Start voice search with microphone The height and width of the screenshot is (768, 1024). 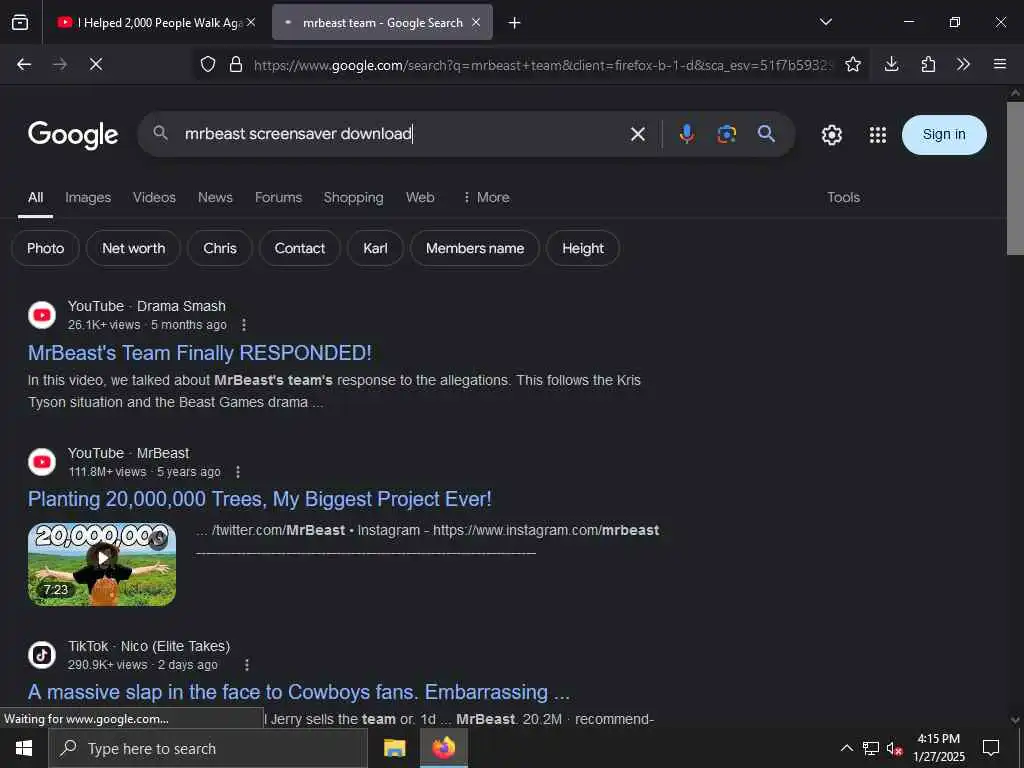point(686,134)
